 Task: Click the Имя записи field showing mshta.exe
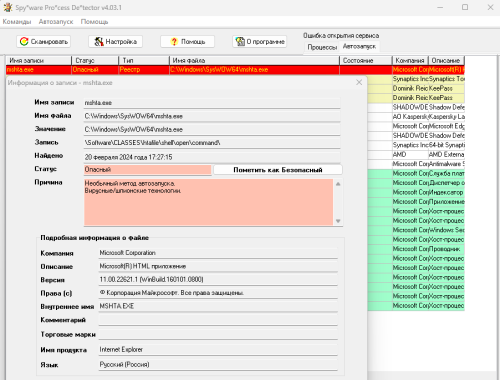coord(212,103)
